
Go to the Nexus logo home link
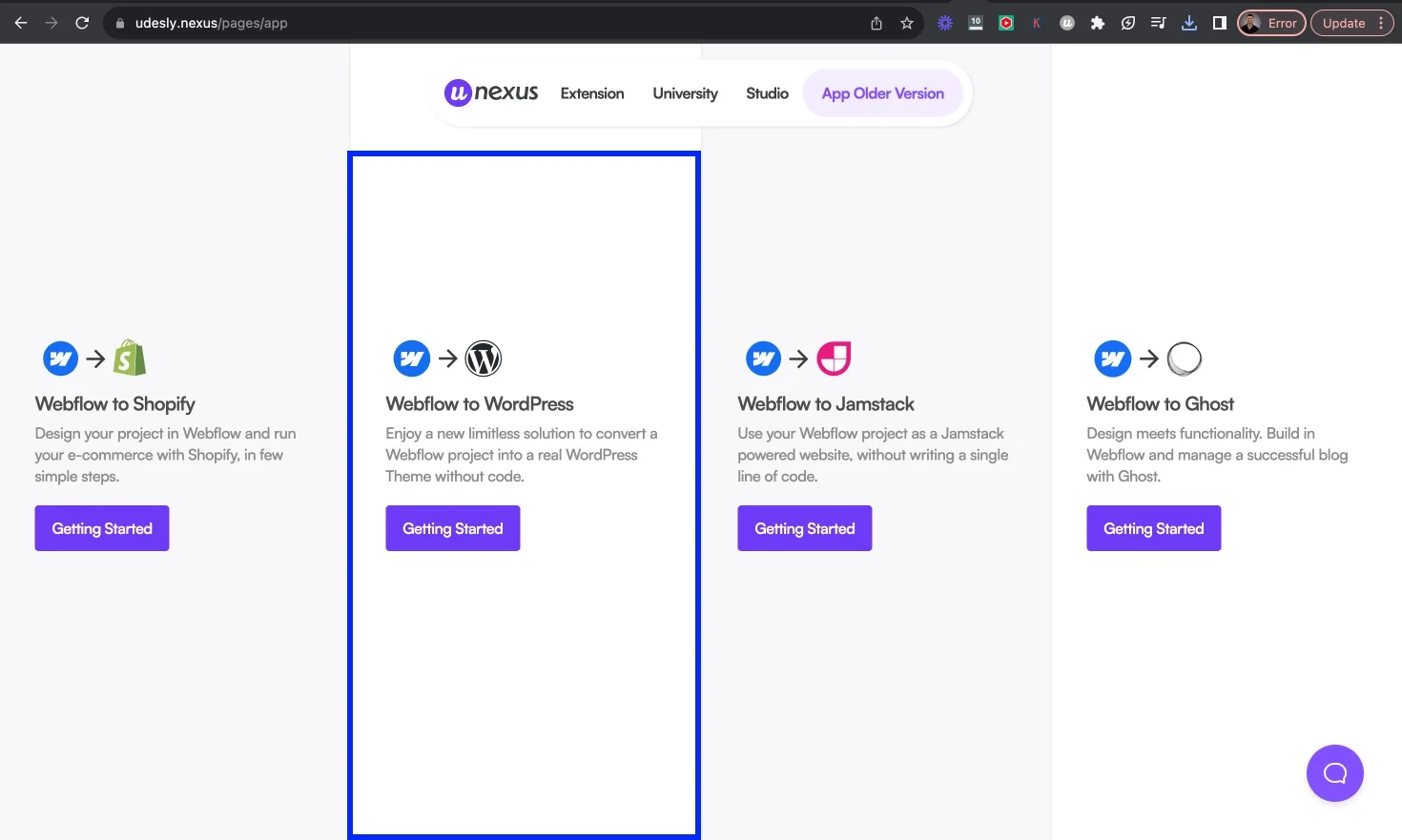pyautogui.click(x=491, y=92)
